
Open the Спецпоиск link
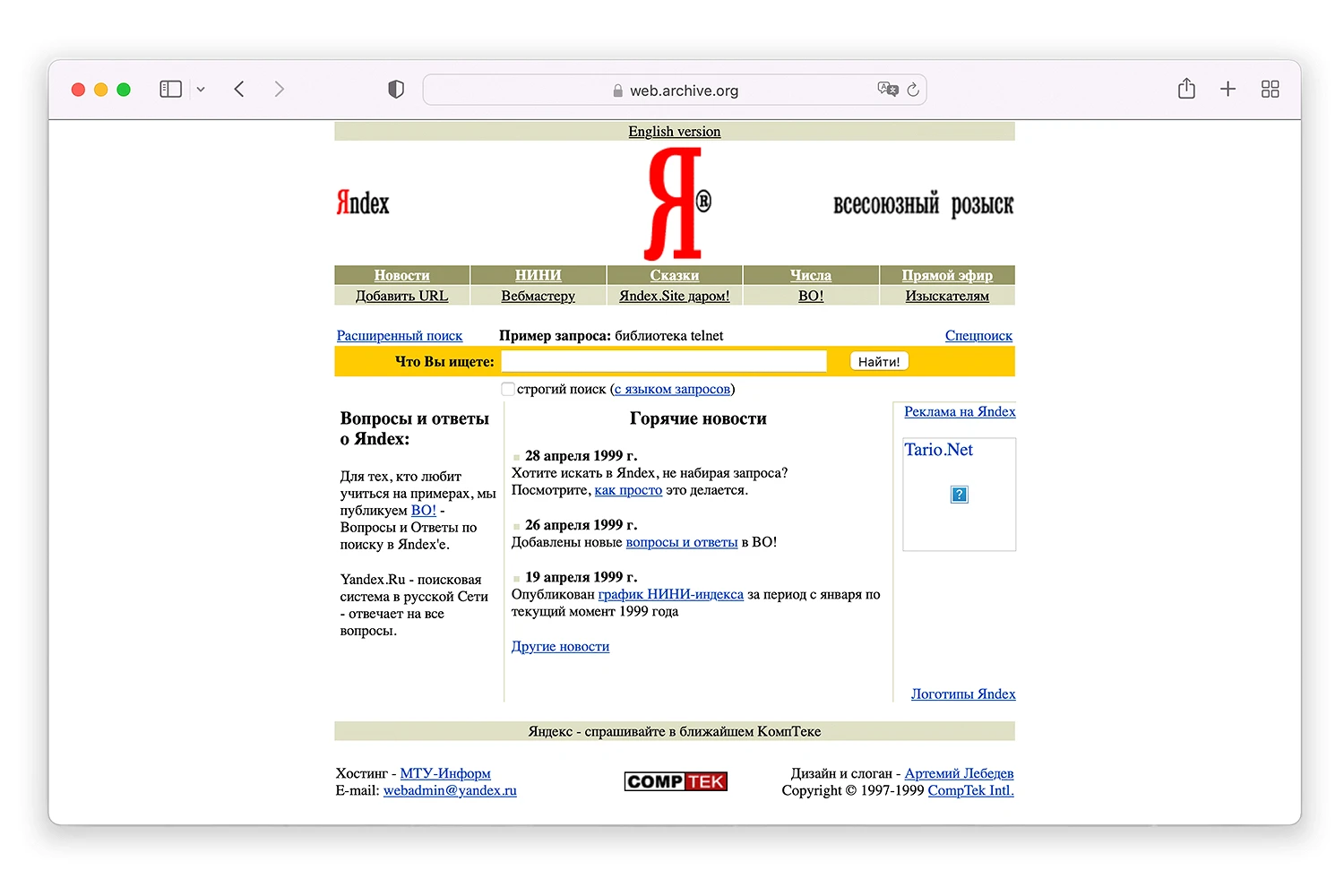(978, 335)
